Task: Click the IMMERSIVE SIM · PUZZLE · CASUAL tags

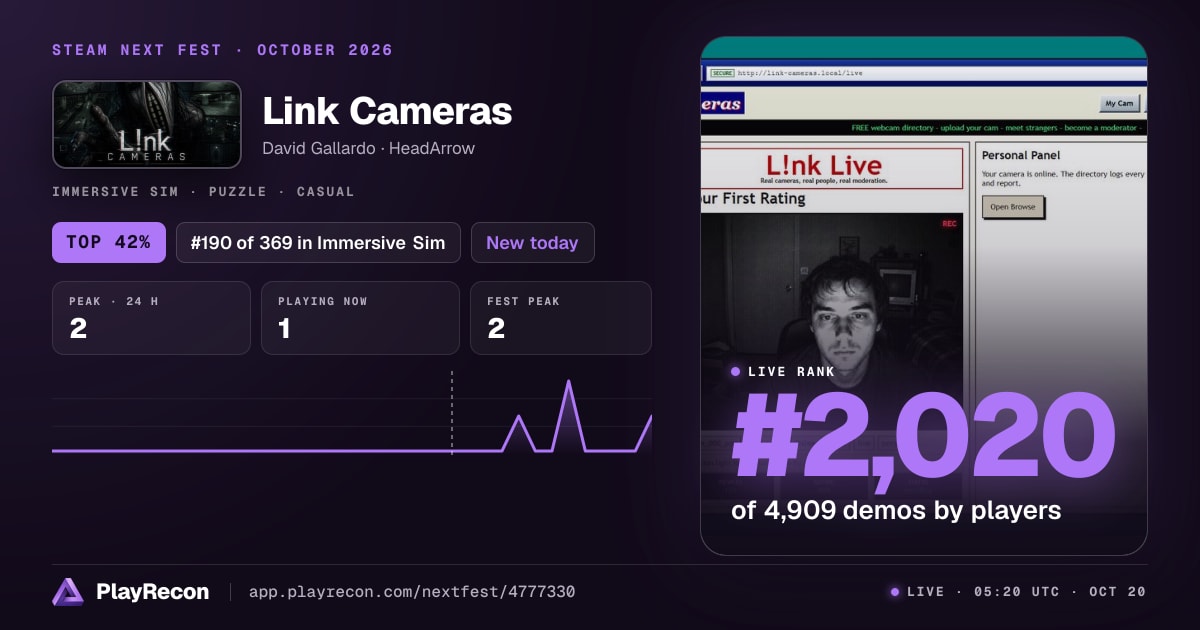Action: (203, 191)
